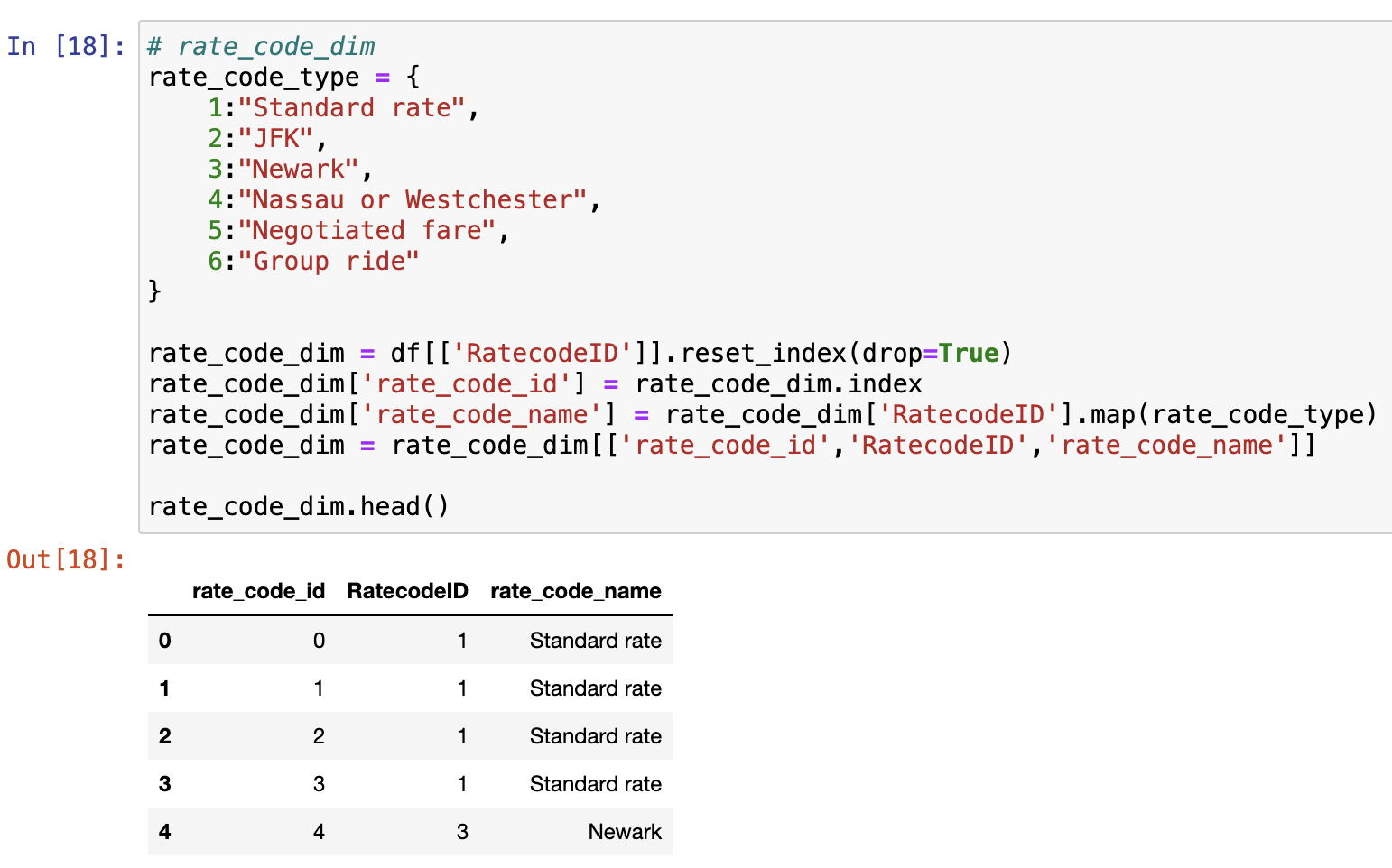This screenshot has width=1392, height=868.
Task: Click the rate_code_id column header
Action: pyautogui.click(x=258, y=591)
